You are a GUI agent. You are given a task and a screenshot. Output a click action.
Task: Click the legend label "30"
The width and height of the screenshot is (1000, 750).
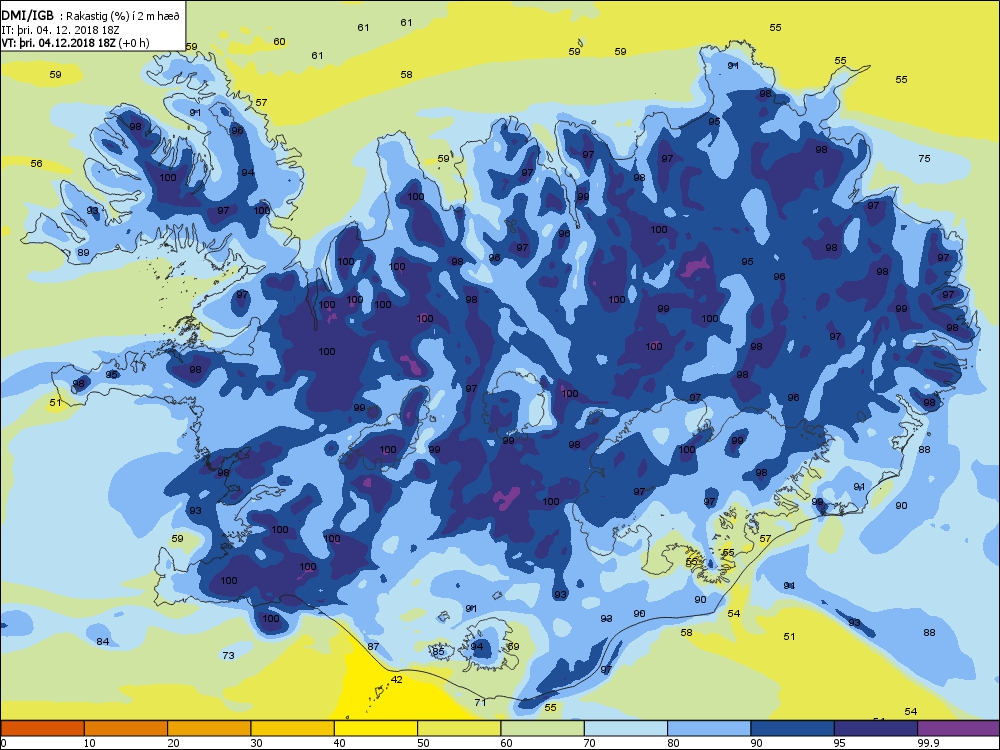point(256,743)
